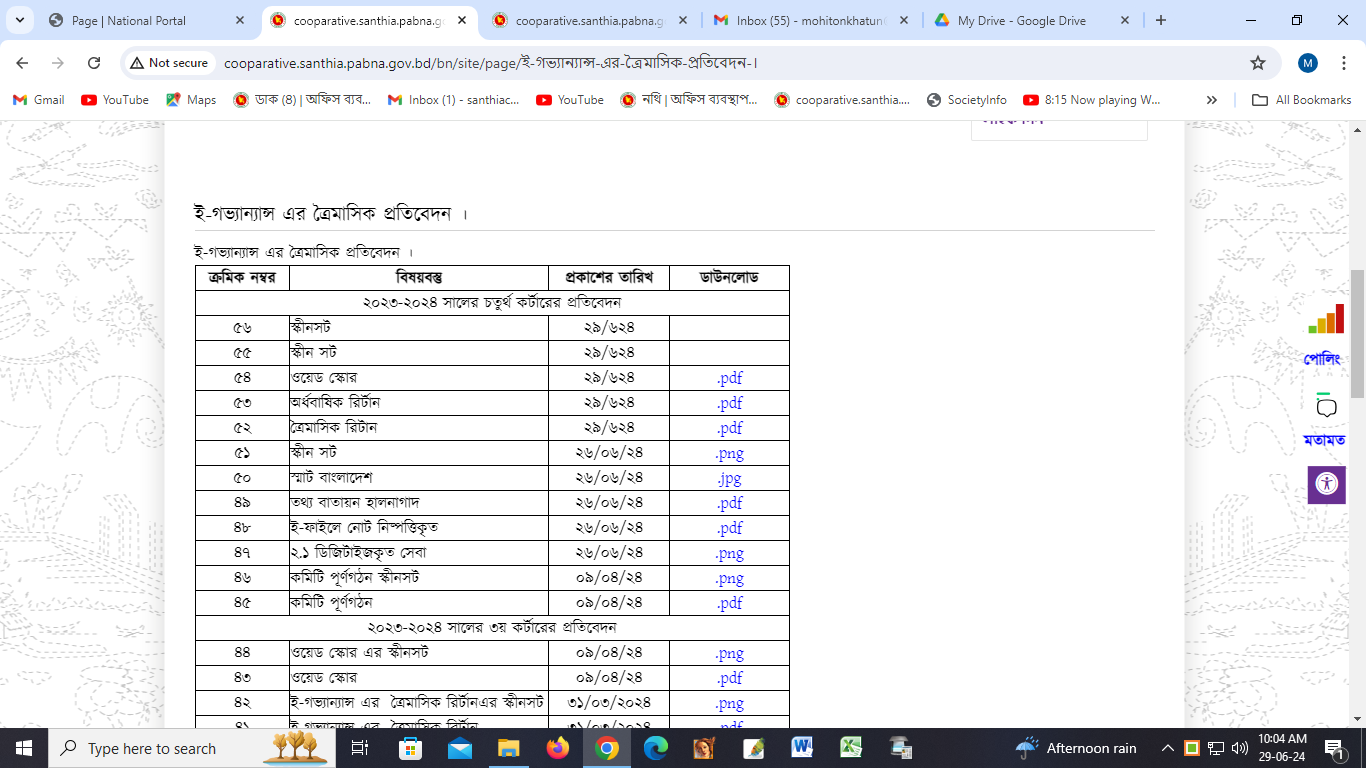Open the Chrome tab search dropdown
This screenshot has height=768, width=1366.
tap(23, 20)
